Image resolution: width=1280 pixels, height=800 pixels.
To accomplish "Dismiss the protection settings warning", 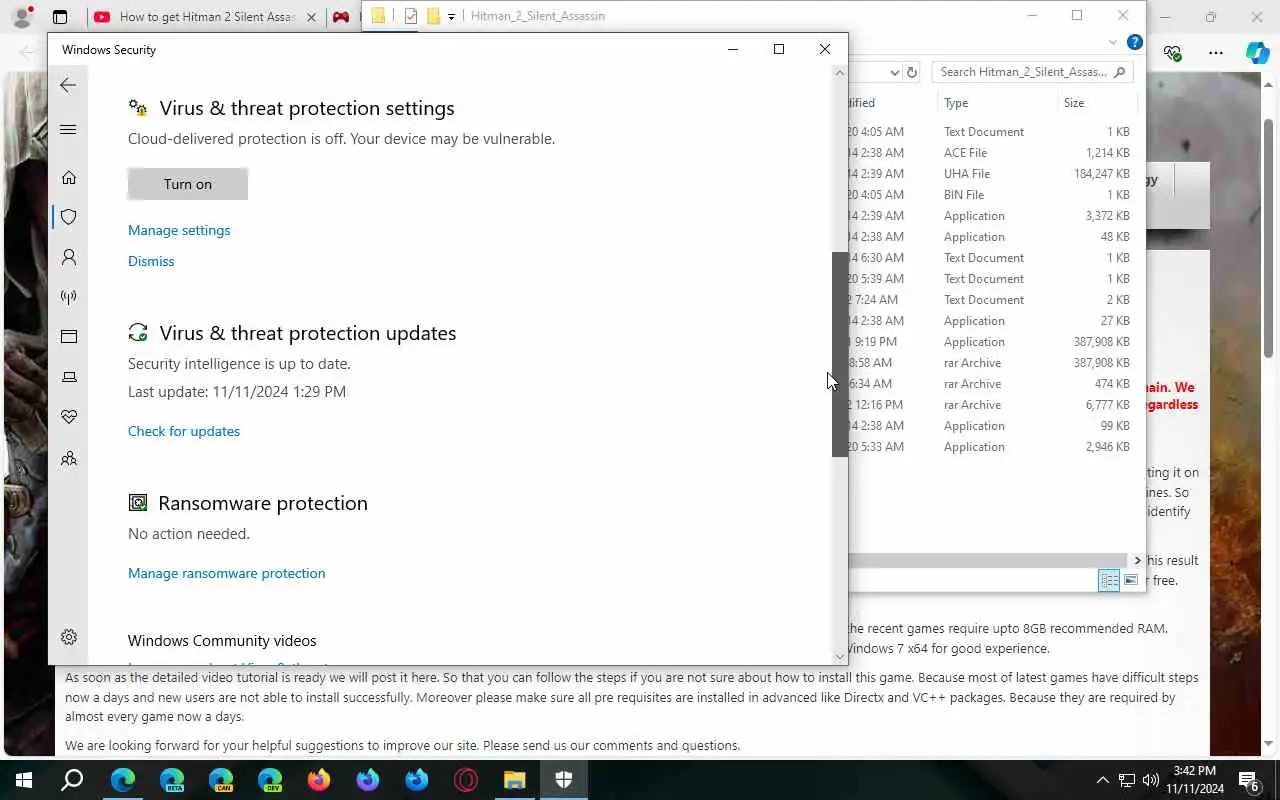I will [151, 261].
